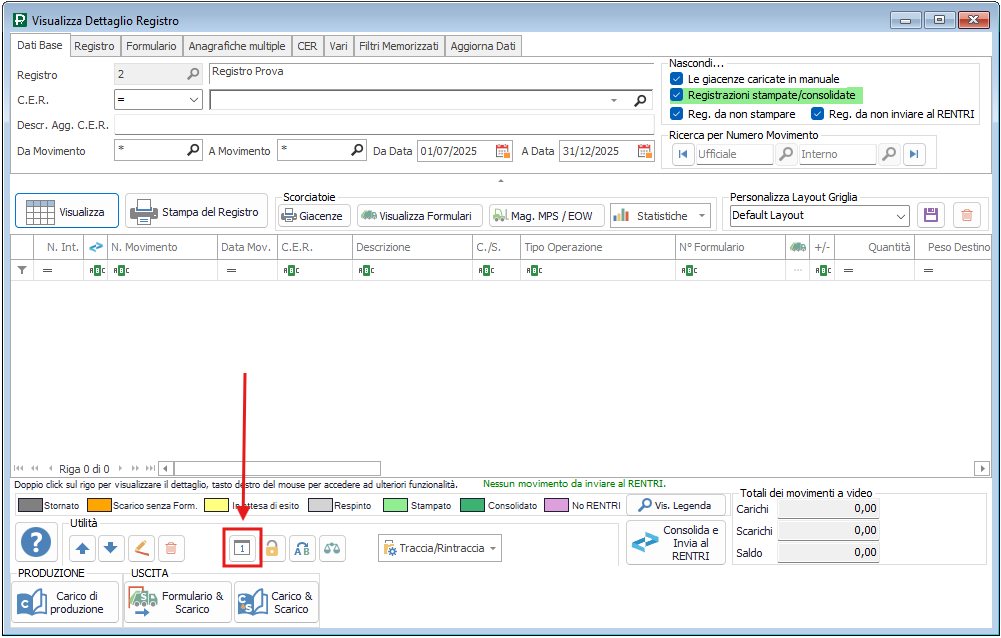The image size is (1001, 638).
Task: Click the balance scale icon in Utilità
Action: tap(330, 548)
